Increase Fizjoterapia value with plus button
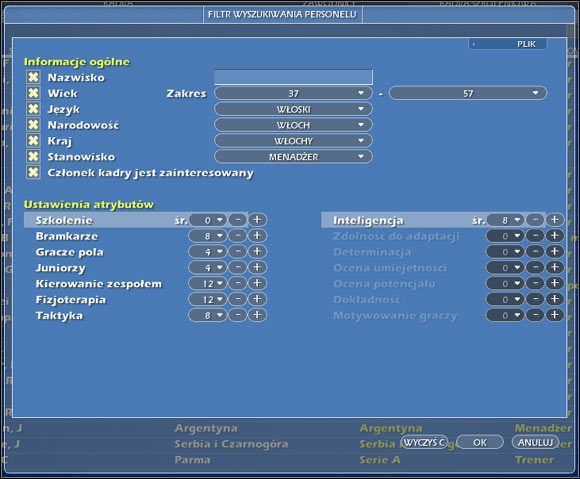This screenshot has width=580, height=479. [x=257, y=300]
